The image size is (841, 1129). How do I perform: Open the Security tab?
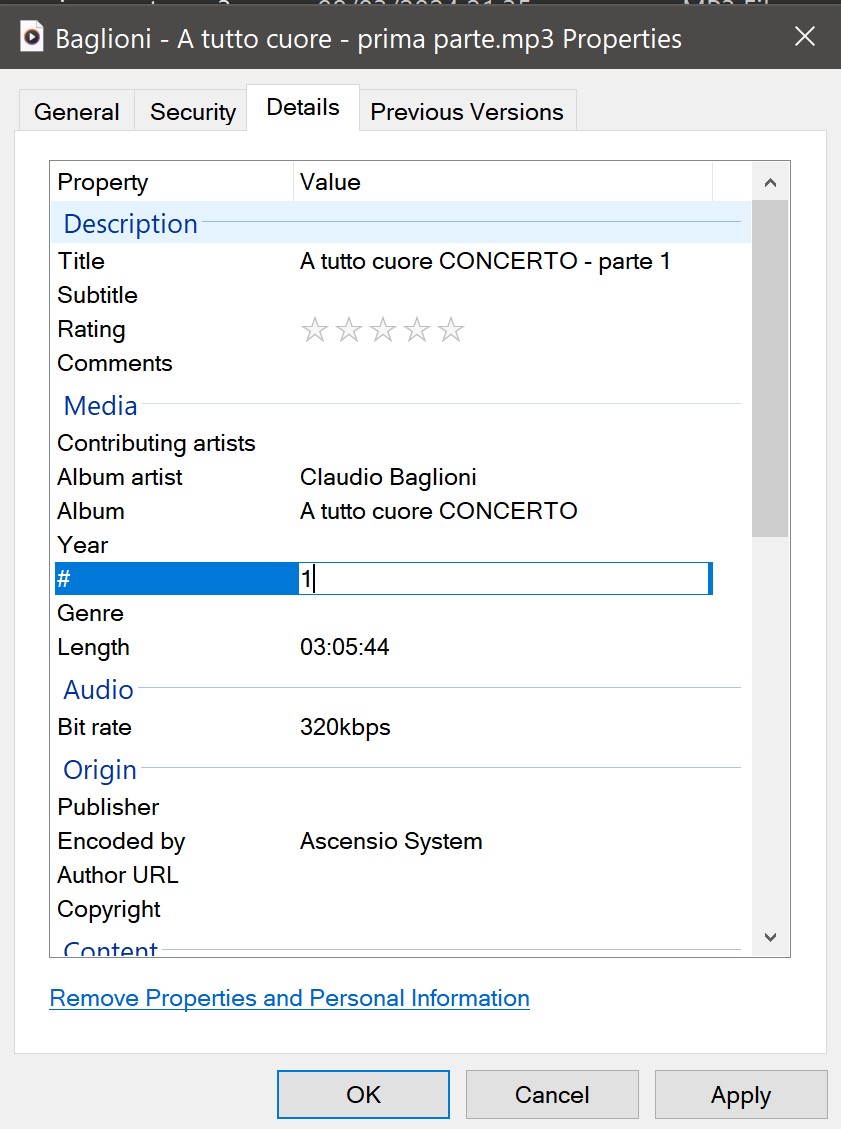tap(192, 112)
